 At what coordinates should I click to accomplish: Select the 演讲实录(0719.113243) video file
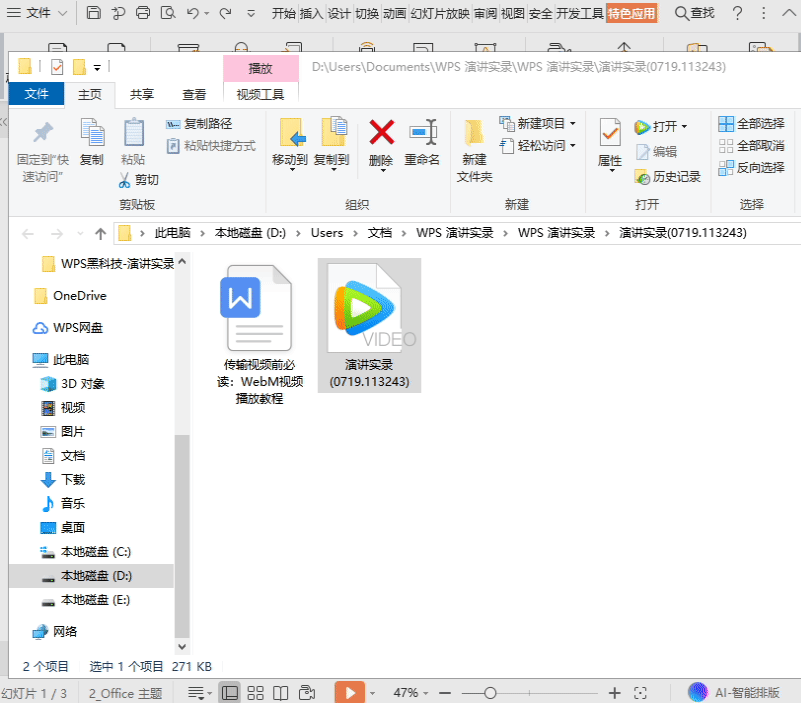click(369, 325)
